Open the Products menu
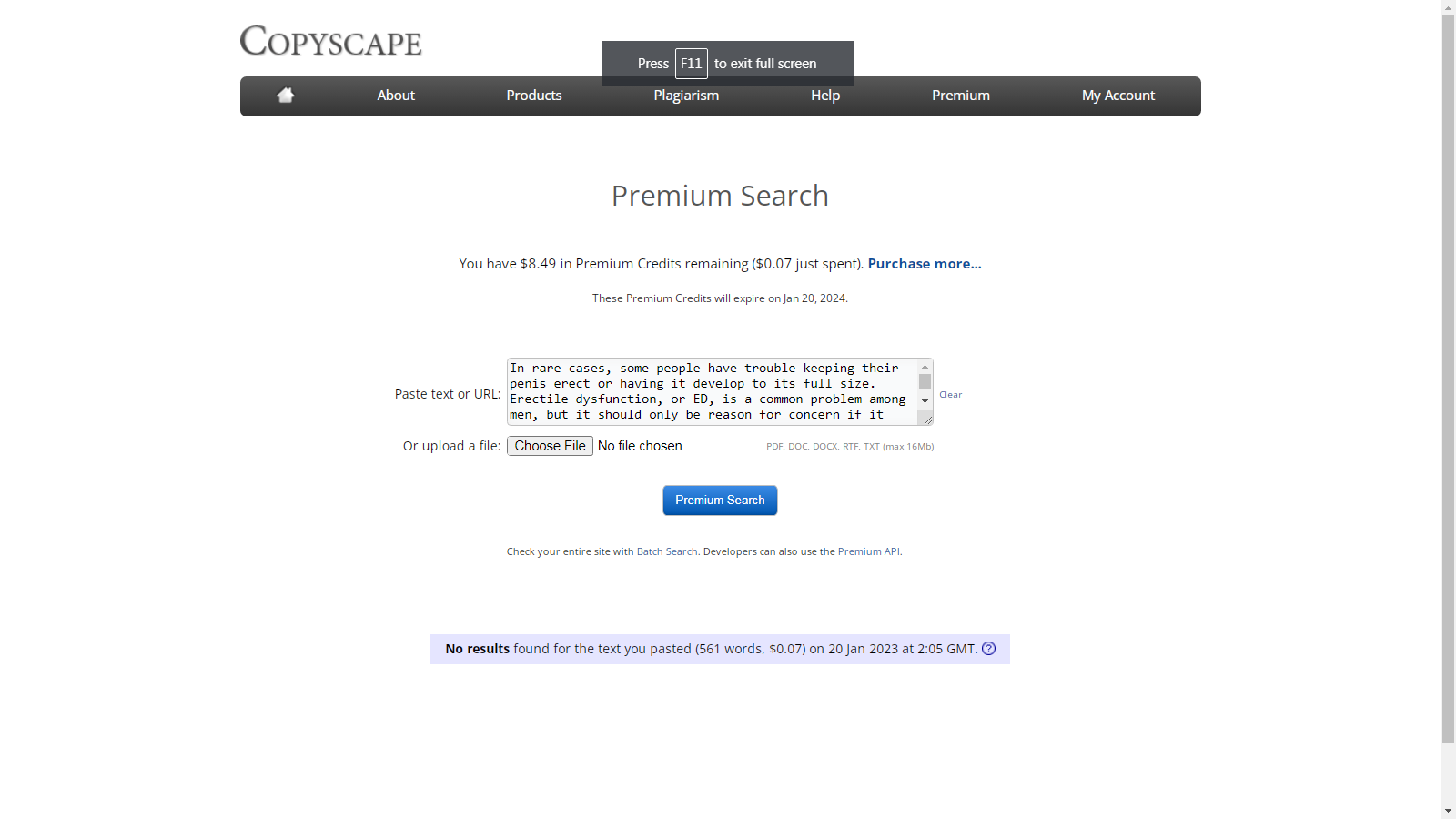Viewport: 1456px width, 819px height. coord(534,96)
